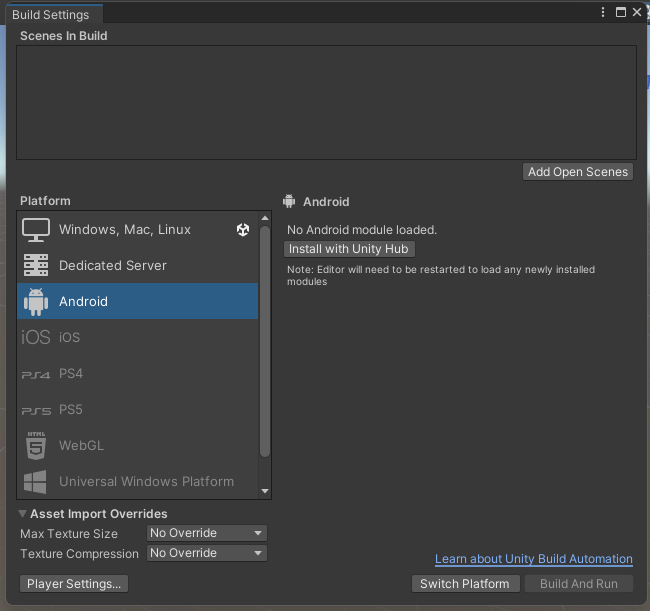
Task: Open Learn about Unity Build Automation link
Action: pos(534,559)
